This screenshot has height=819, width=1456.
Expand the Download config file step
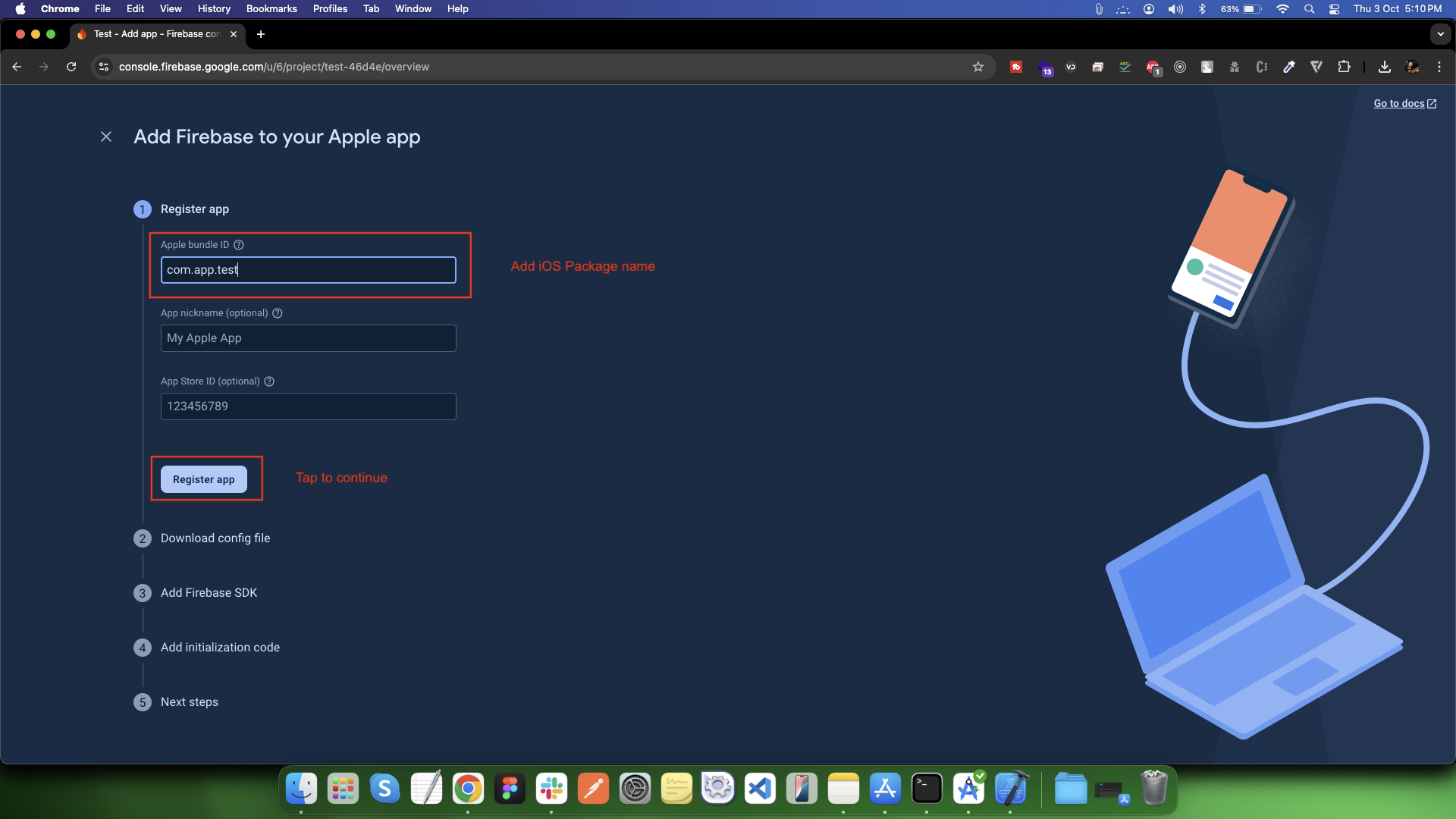[x=215, y=538]
